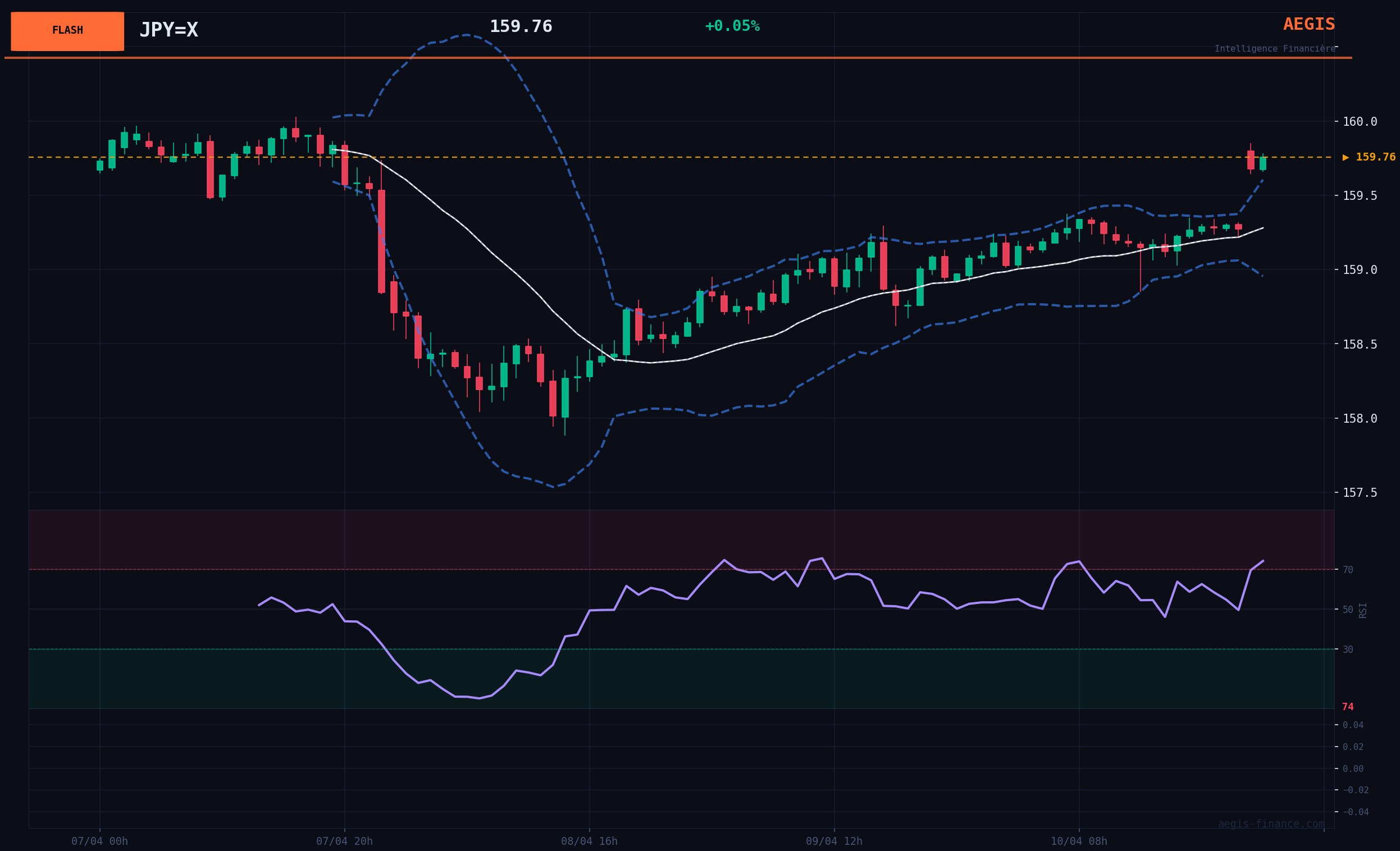Image resolution: width=1400 pixels, height=851 pixels.
Task: Click the aegis-finance.com watermark link
Action: 1270,823
